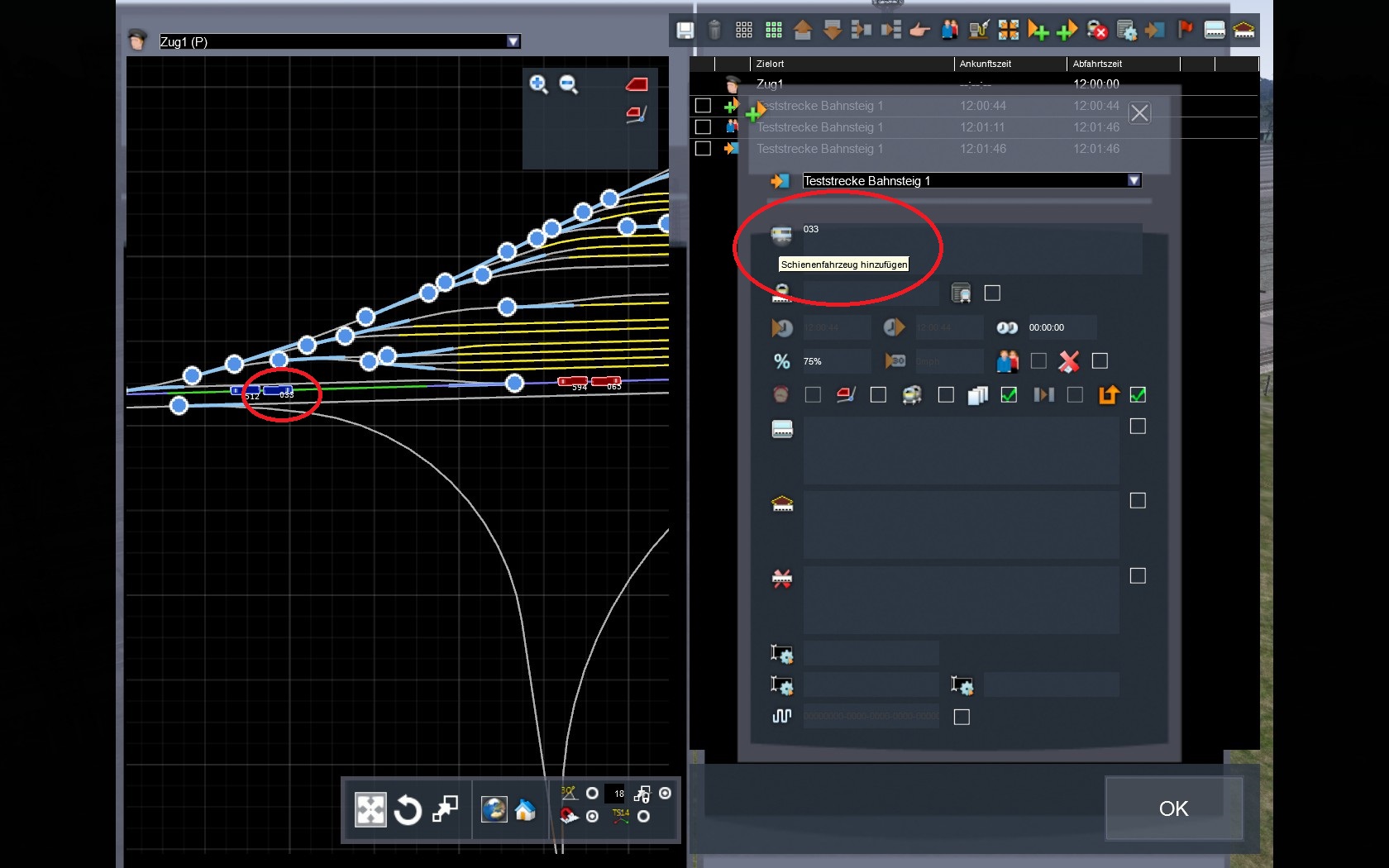
Task: Click the train timetable list icon in the dialog
Action: pyautogui.click(x=961, y=293)
